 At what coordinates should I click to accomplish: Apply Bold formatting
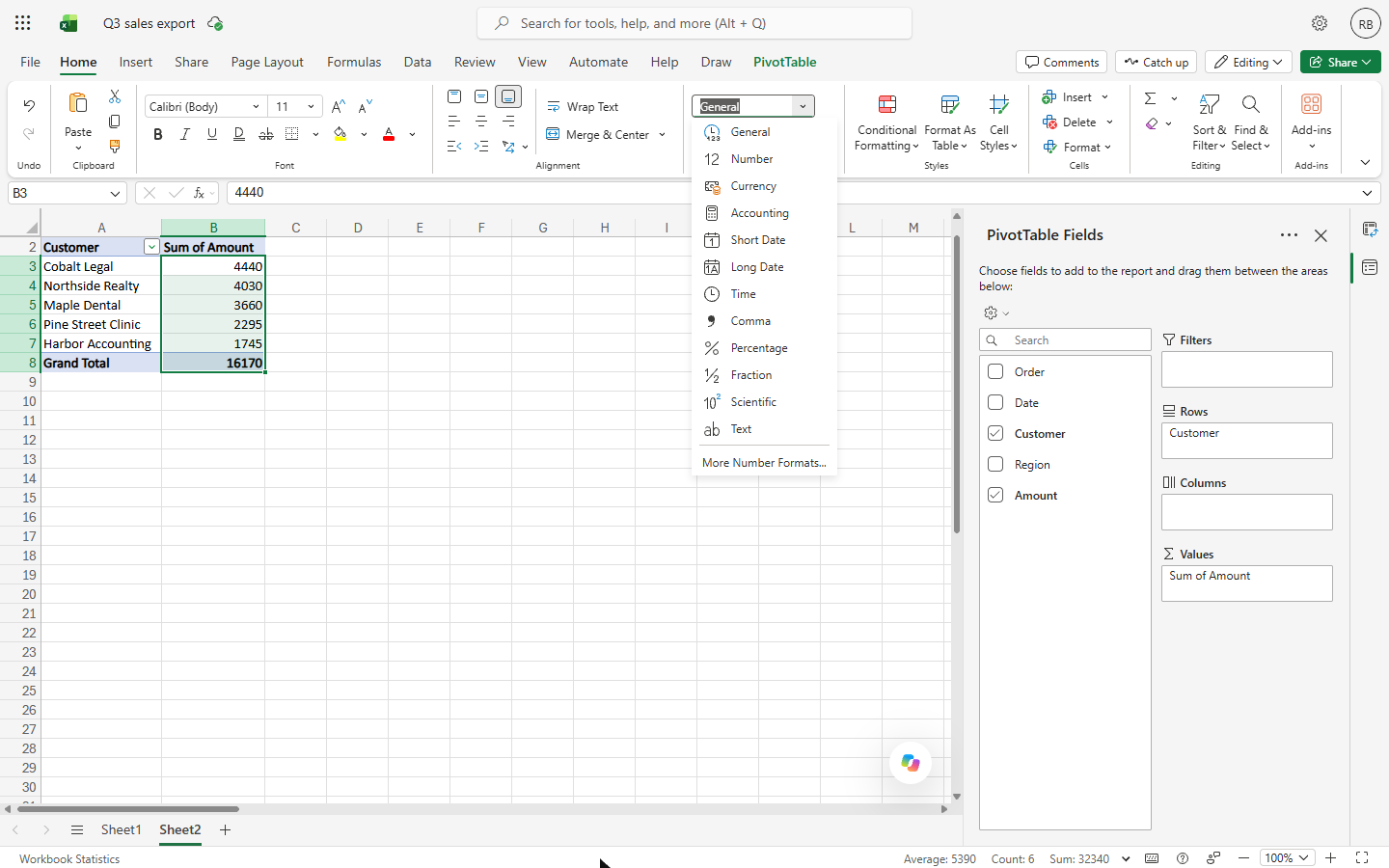pyautogui.click(x=158, y=134)
